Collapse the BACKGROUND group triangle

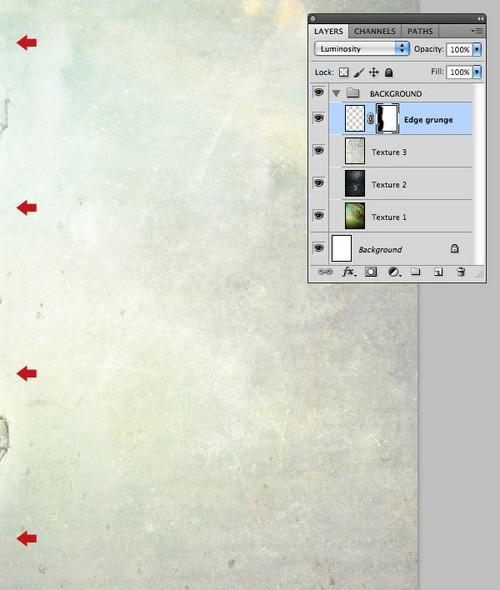coord(336,93)
